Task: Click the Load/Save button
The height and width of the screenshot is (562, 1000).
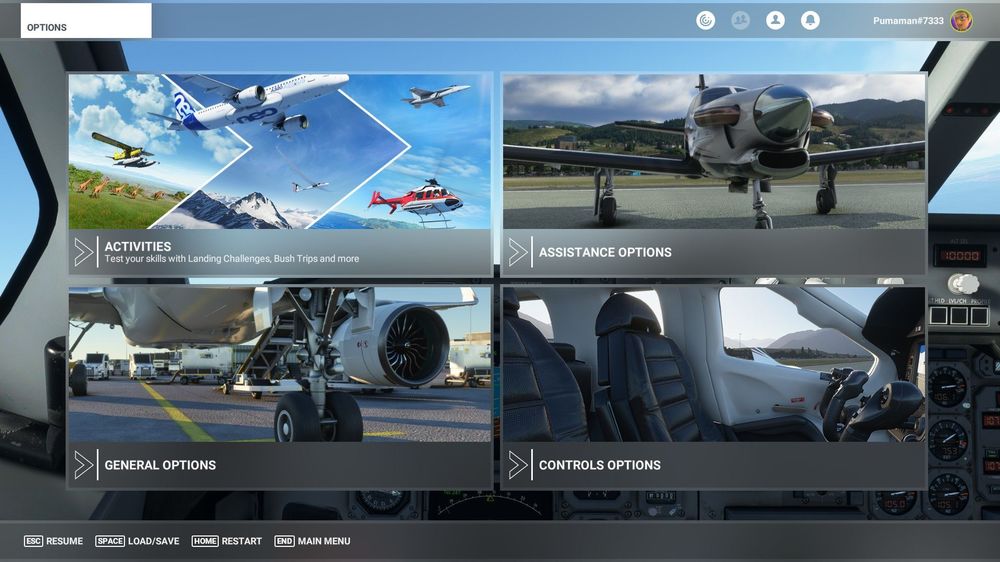Action: tap(138, 541)
